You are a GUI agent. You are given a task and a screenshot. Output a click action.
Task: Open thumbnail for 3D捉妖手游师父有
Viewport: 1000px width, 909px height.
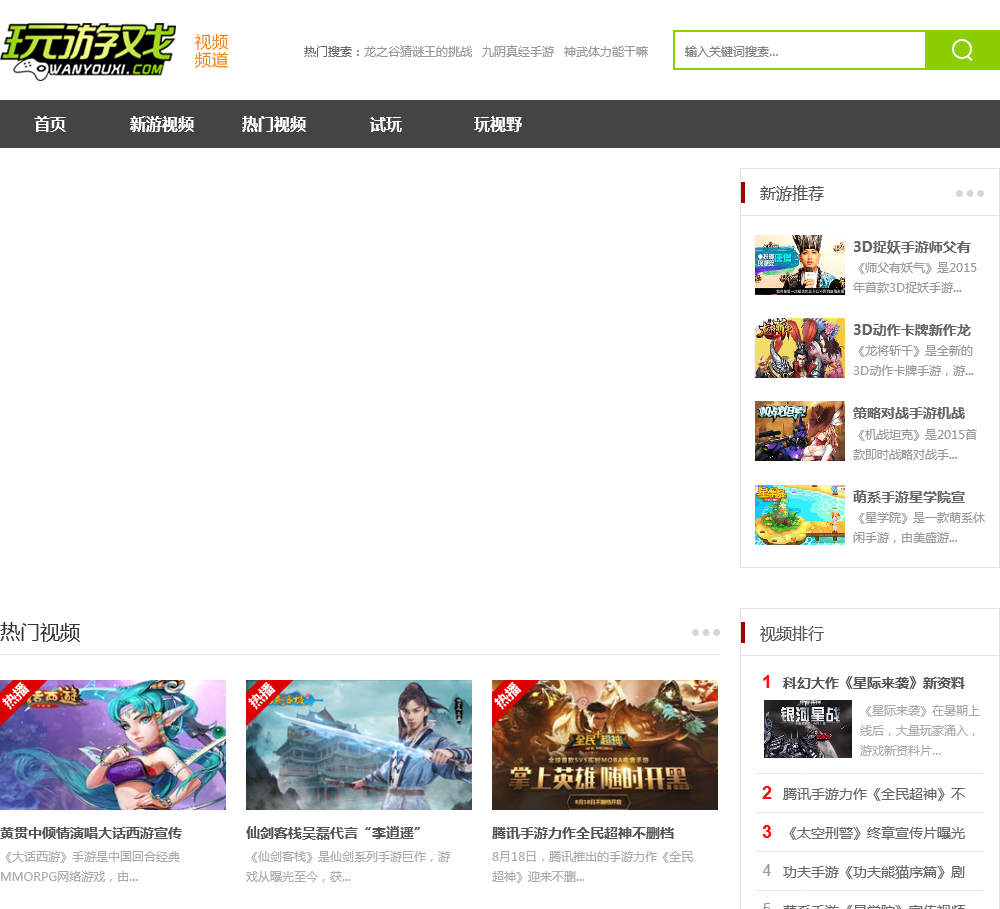[800, 265]
